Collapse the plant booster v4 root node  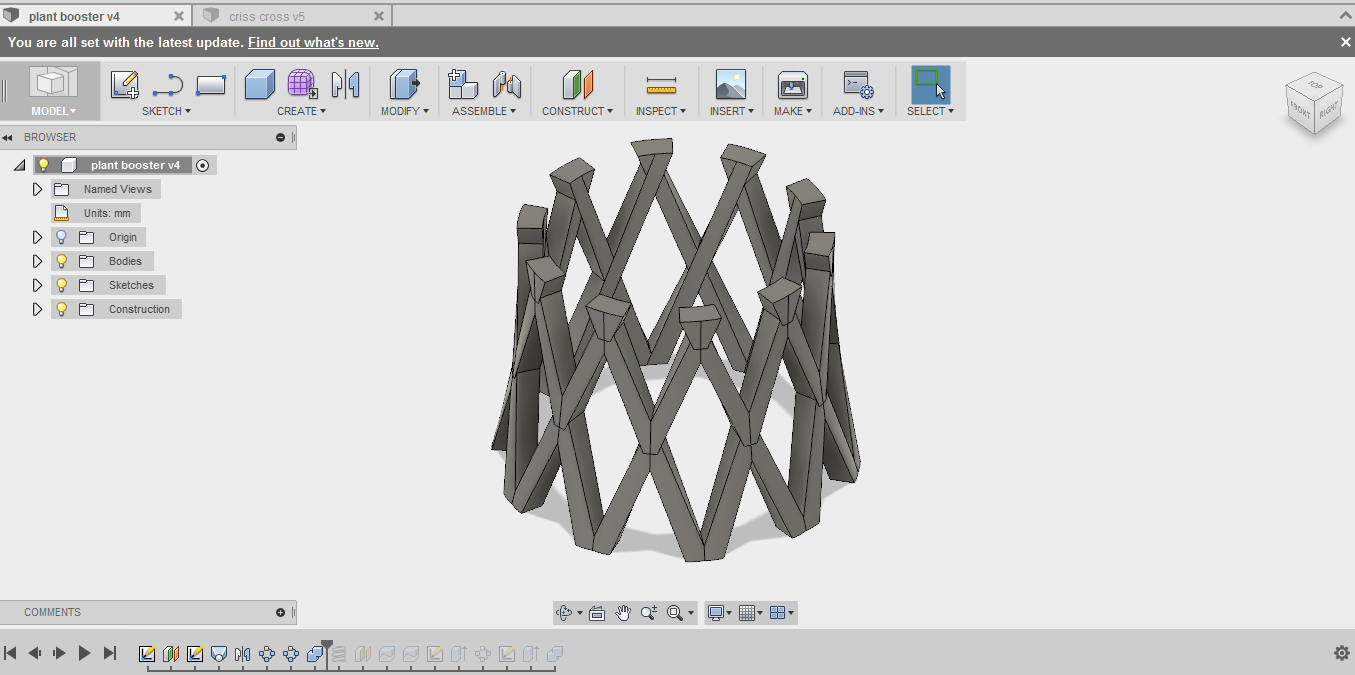point(19,165)
